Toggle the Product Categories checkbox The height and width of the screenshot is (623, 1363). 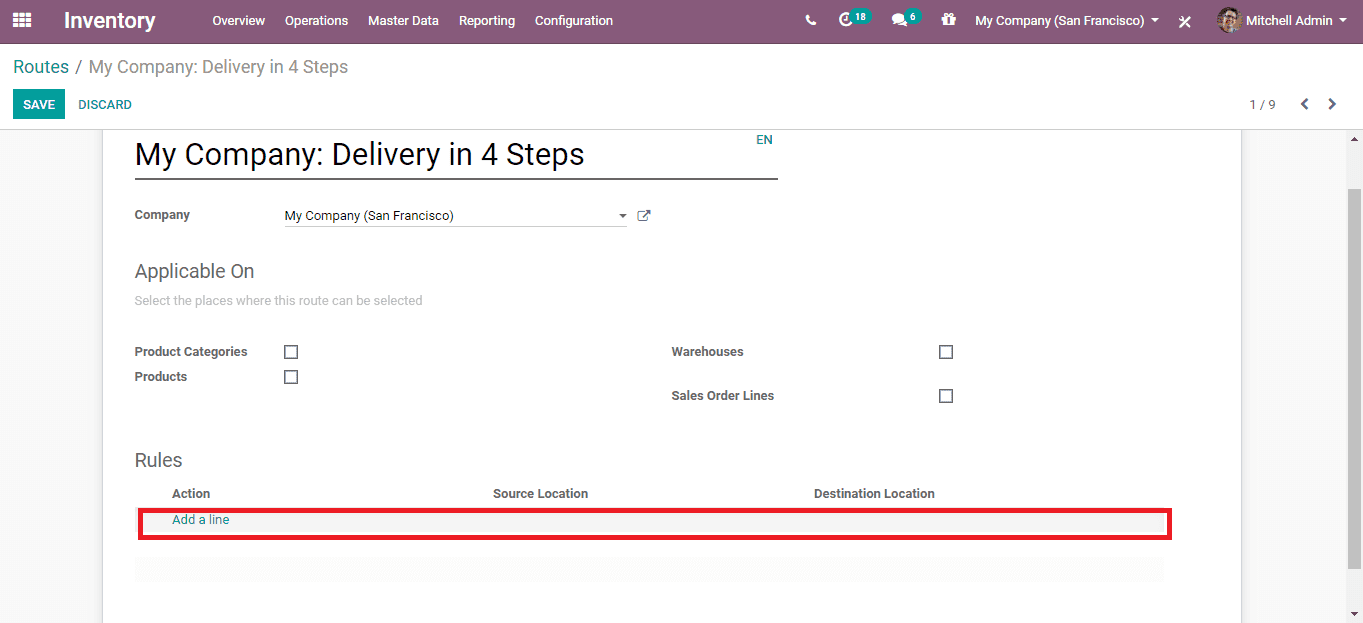click(291, 352)
